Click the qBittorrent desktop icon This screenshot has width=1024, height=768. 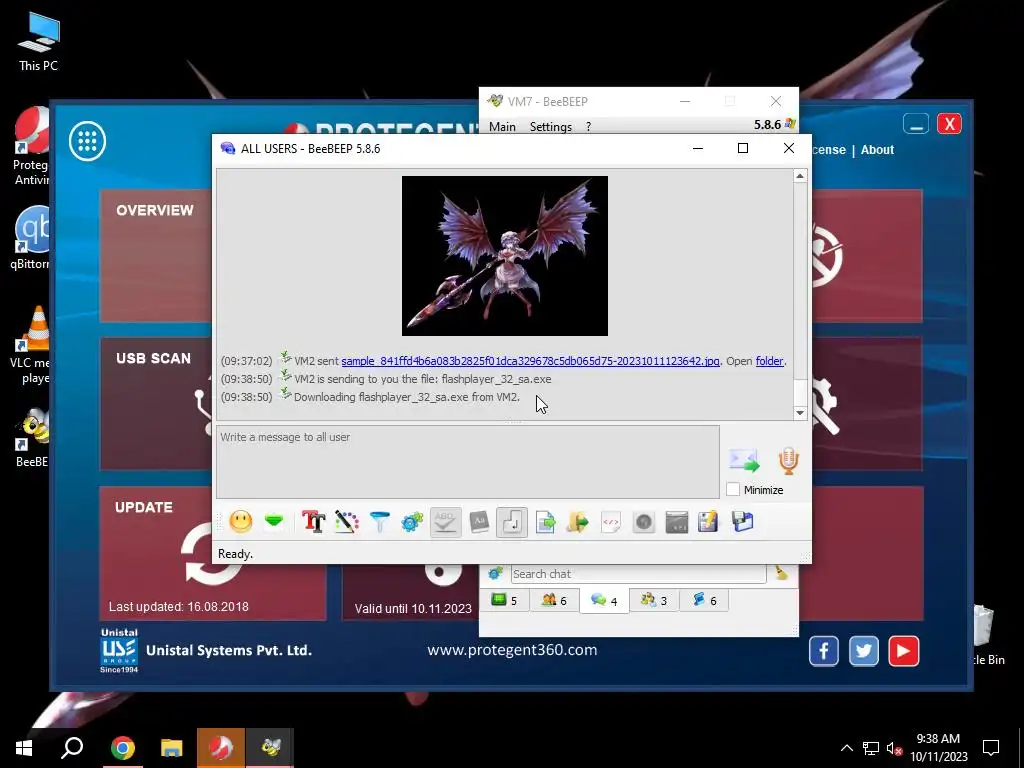point(30,237)
